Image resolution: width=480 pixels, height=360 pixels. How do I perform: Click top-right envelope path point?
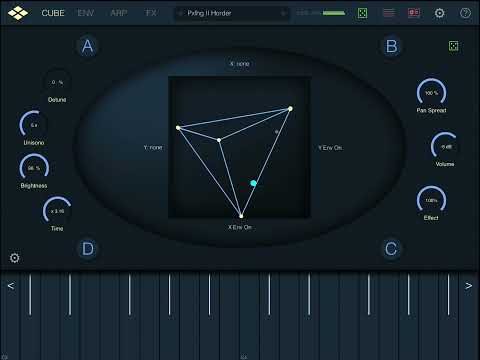click(290, 109)
